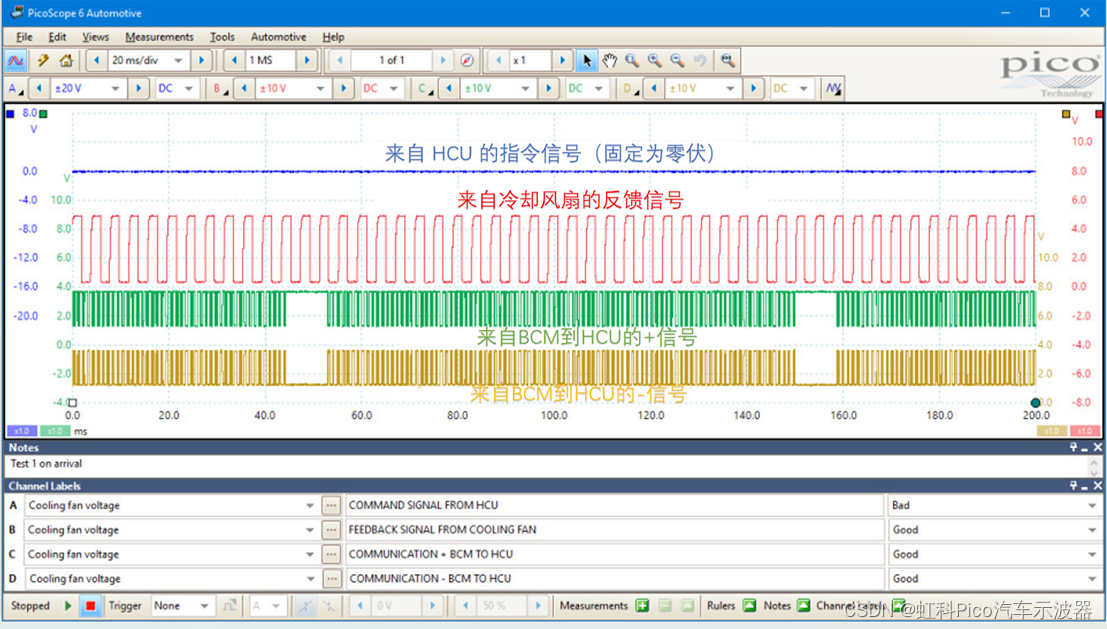Close the Notes panel
Viewport: 1107px width, 629px height.
(x=1098, y=448)
